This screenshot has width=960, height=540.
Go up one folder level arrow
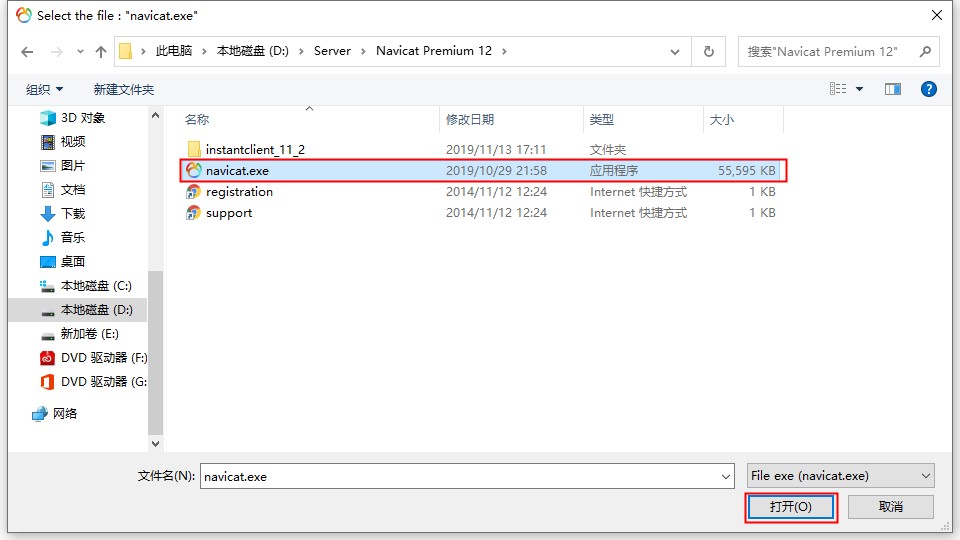(x=100, y=51)
